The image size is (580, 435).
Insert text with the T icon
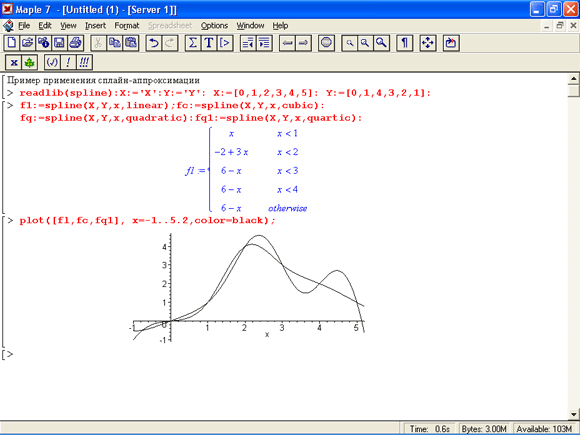(x=209, y=43)
